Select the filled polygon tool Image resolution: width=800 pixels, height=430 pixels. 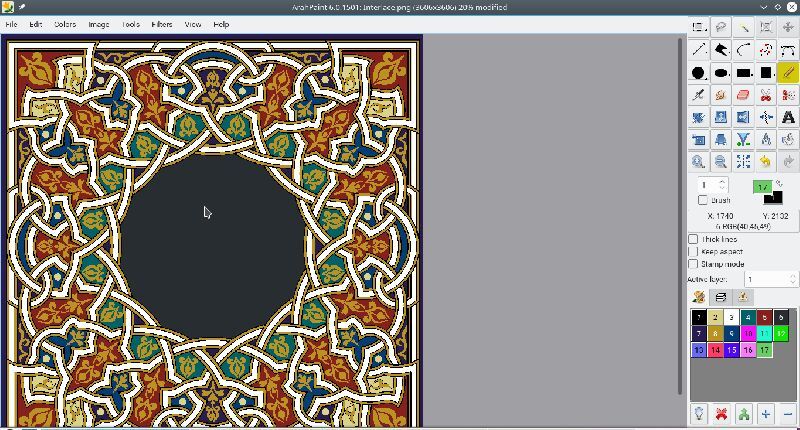click(721, 49)
